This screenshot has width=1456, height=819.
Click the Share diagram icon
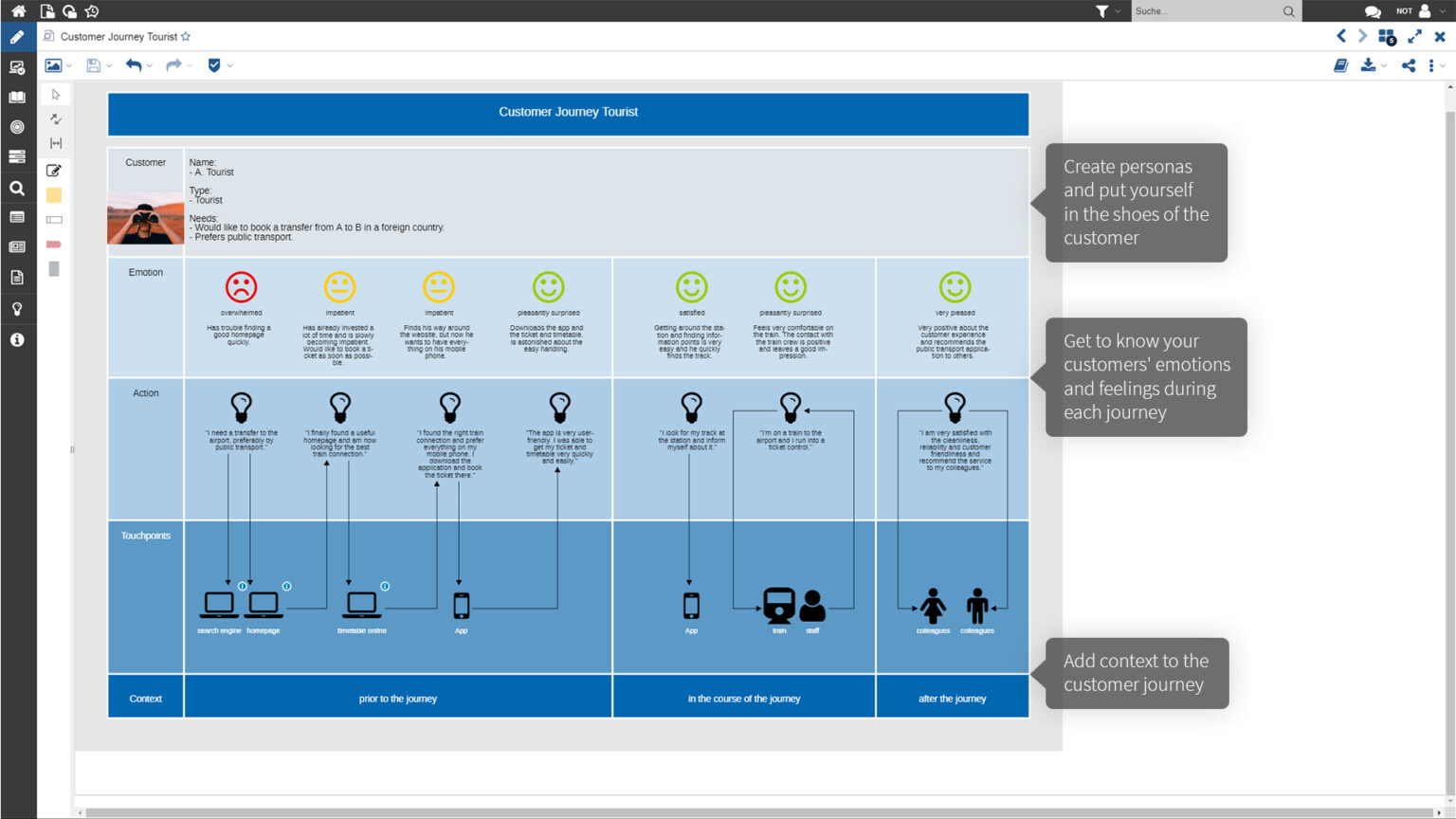[x=1407, y=64]
